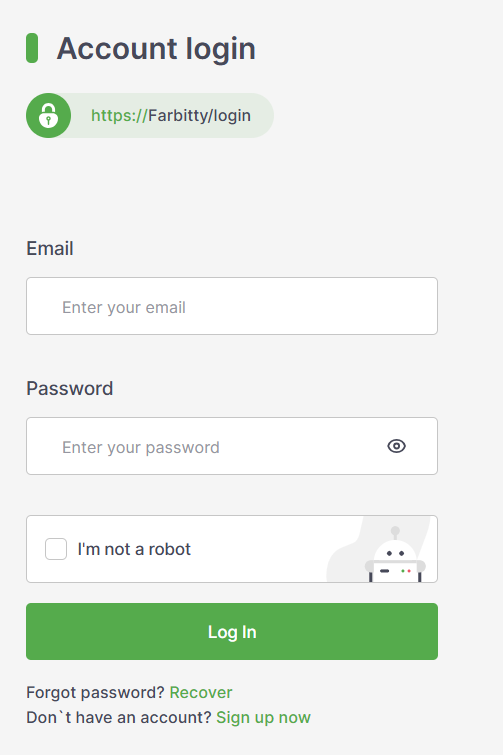Click the https://Farbitty/login URL text
This screenshot has height=755, width=503.
pyautogui.click(x=171, y=116)
